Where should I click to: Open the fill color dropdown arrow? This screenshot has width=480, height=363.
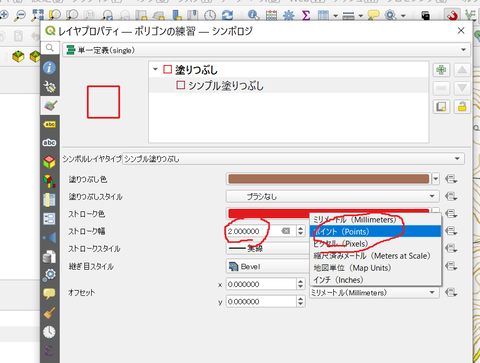[436, 179]
